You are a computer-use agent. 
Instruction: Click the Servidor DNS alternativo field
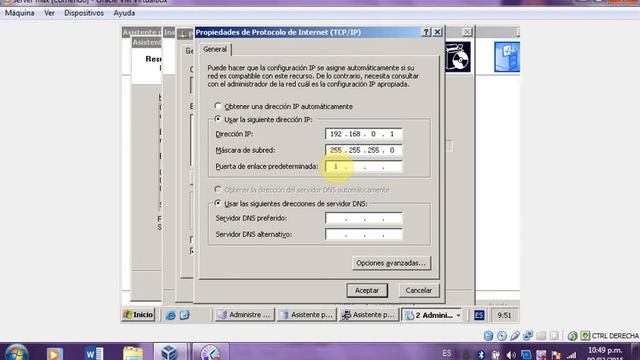point(364,234)
